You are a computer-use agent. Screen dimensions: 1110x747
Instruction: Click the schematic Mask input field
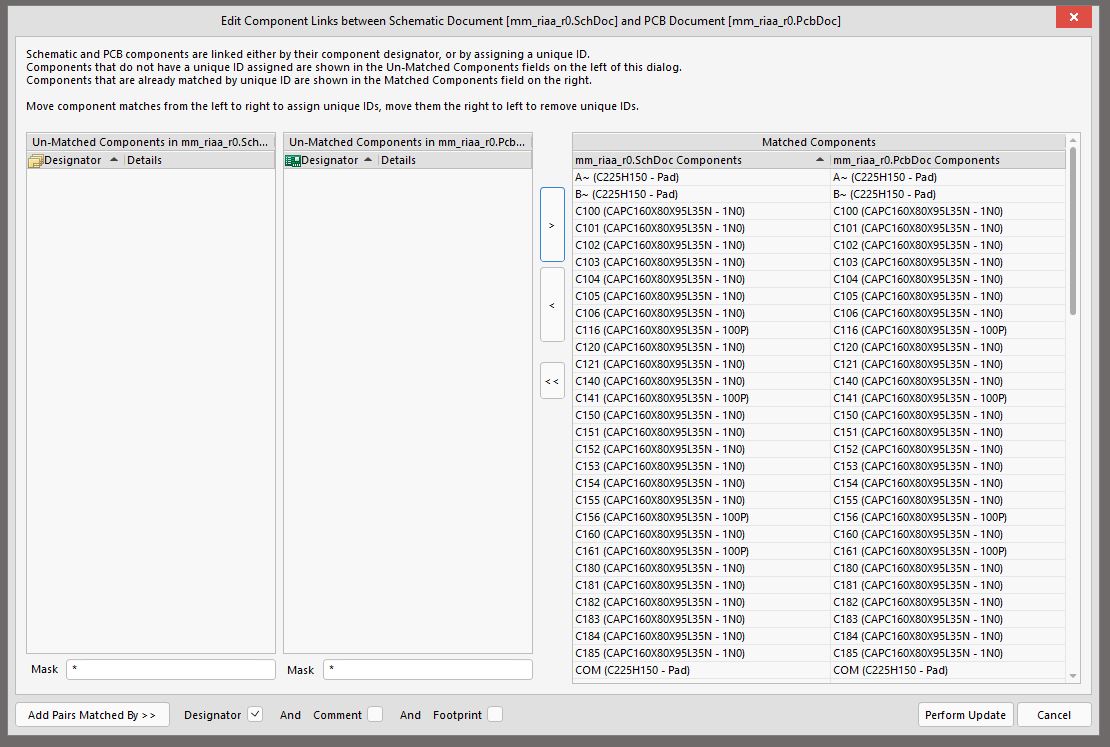tap(171, 669)
